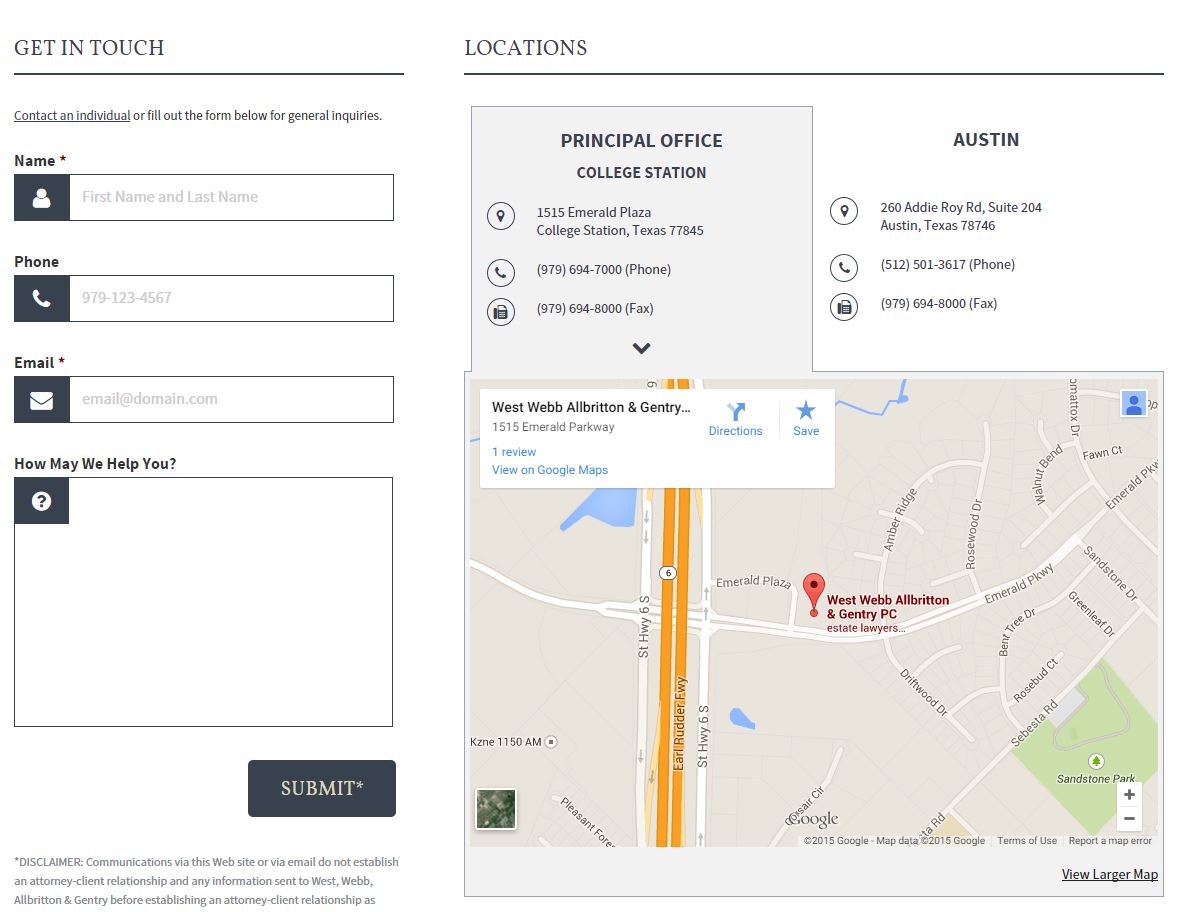Expand the Principal Office chevron arrow
The image size is (1179, 912).
(x=642, y=348)
